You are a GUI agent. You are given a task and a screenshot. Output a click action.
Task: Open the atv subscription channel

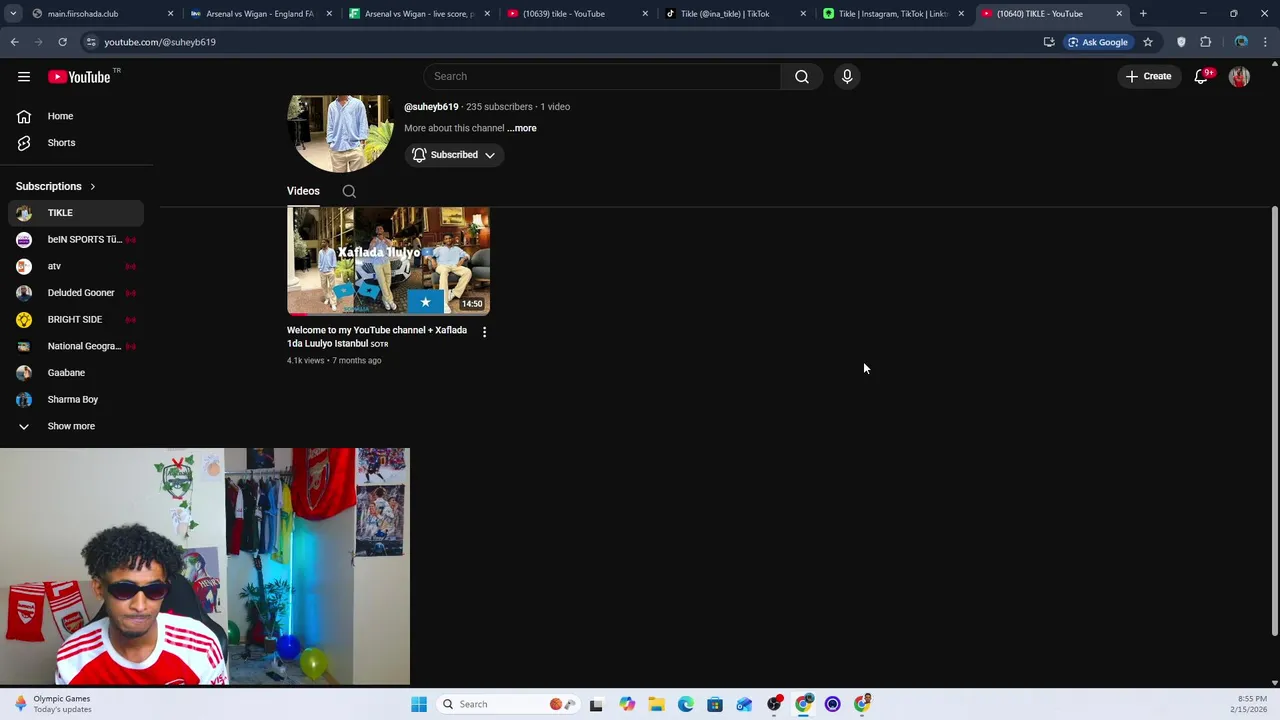click(x=76, y=266)
